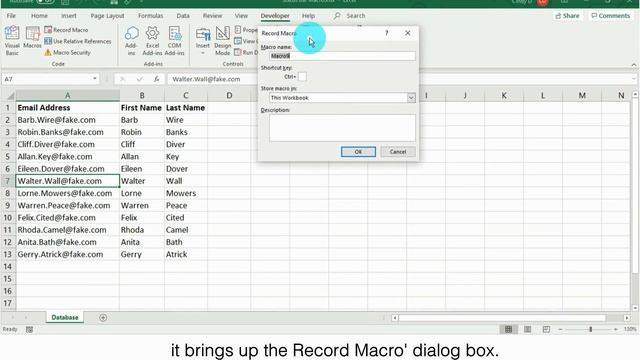This screenshot has width=640, height=360.
Task: Open the Help tab
Action: click(x=309, y=16)
